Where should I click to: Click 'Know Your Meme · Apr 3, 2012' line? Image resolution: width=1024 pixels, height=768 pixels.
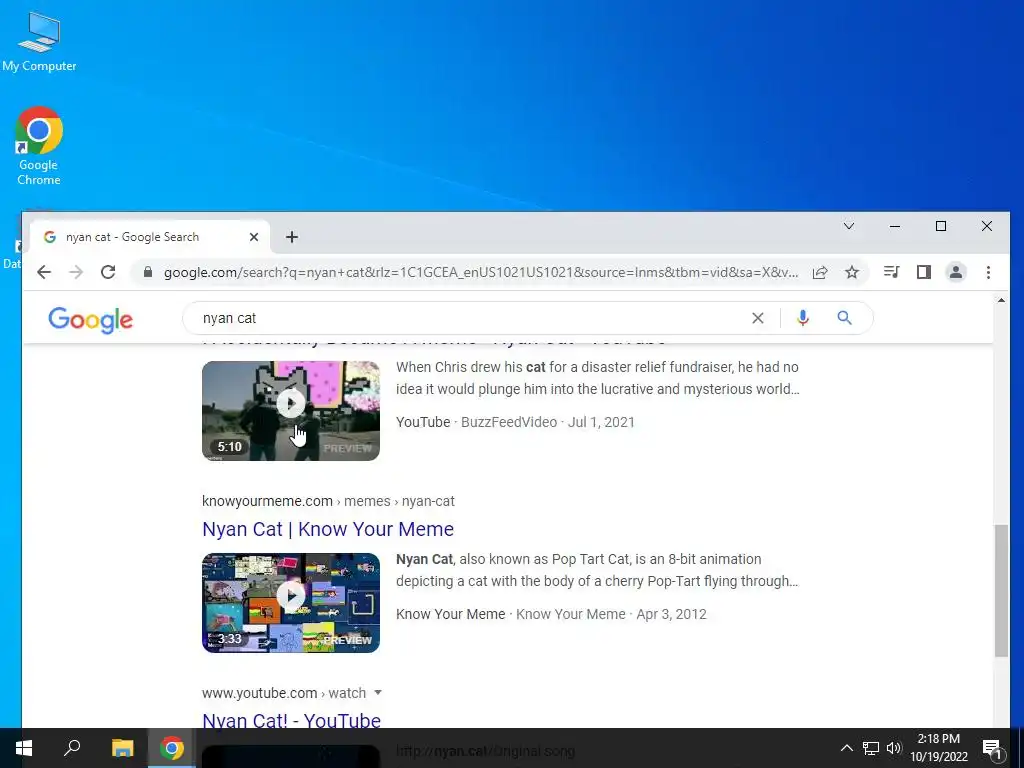pyautogui.click(x=551, y=614)
